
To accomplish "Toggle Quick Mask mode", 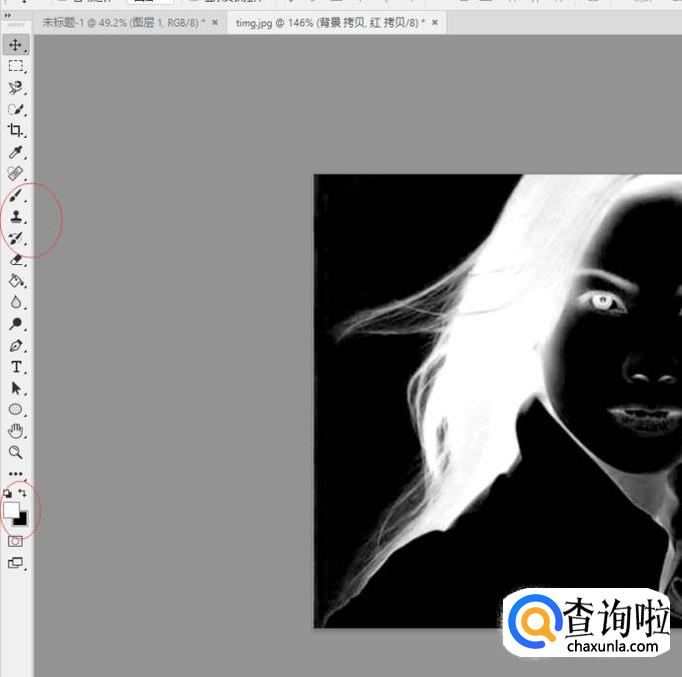I will [16, 541].
